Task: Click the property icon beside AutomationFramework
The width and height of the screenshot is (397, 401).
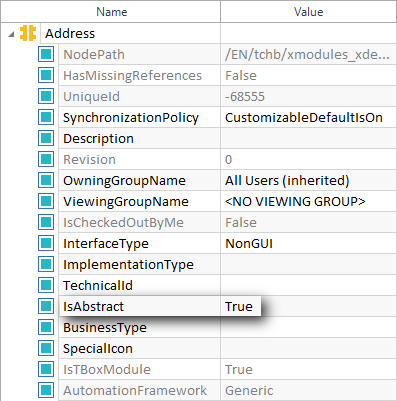Action: [x=46, y=390]
